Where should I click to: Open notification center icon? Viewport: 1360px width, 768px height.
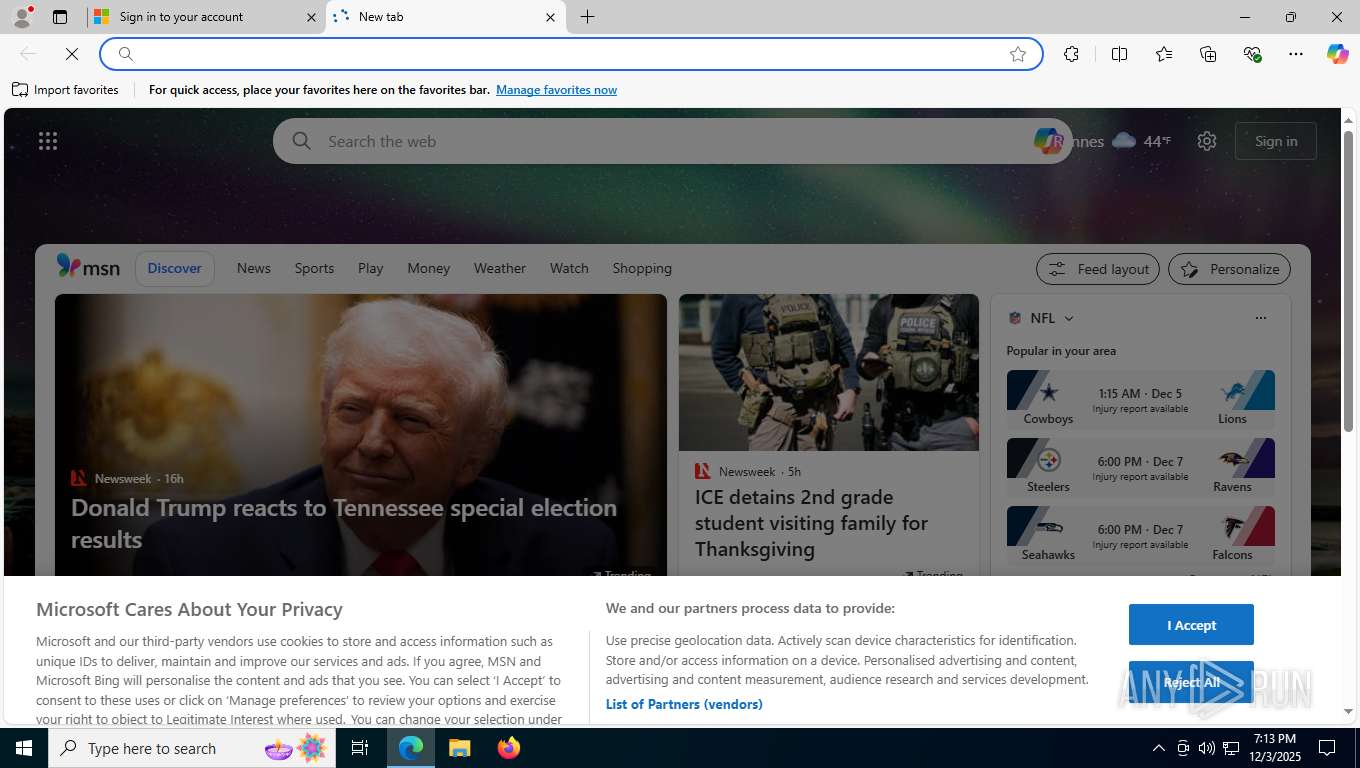click(1327, 748)
